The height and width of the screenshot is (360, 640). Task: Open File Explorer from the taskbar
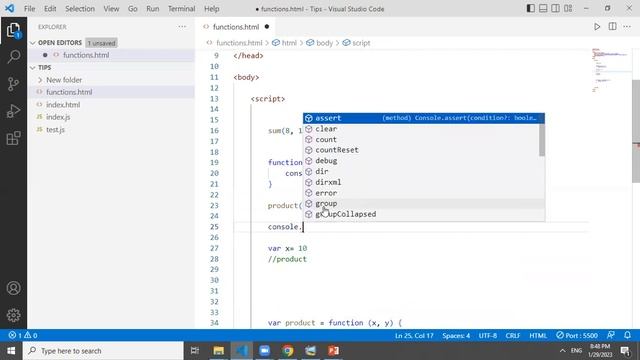219,351
